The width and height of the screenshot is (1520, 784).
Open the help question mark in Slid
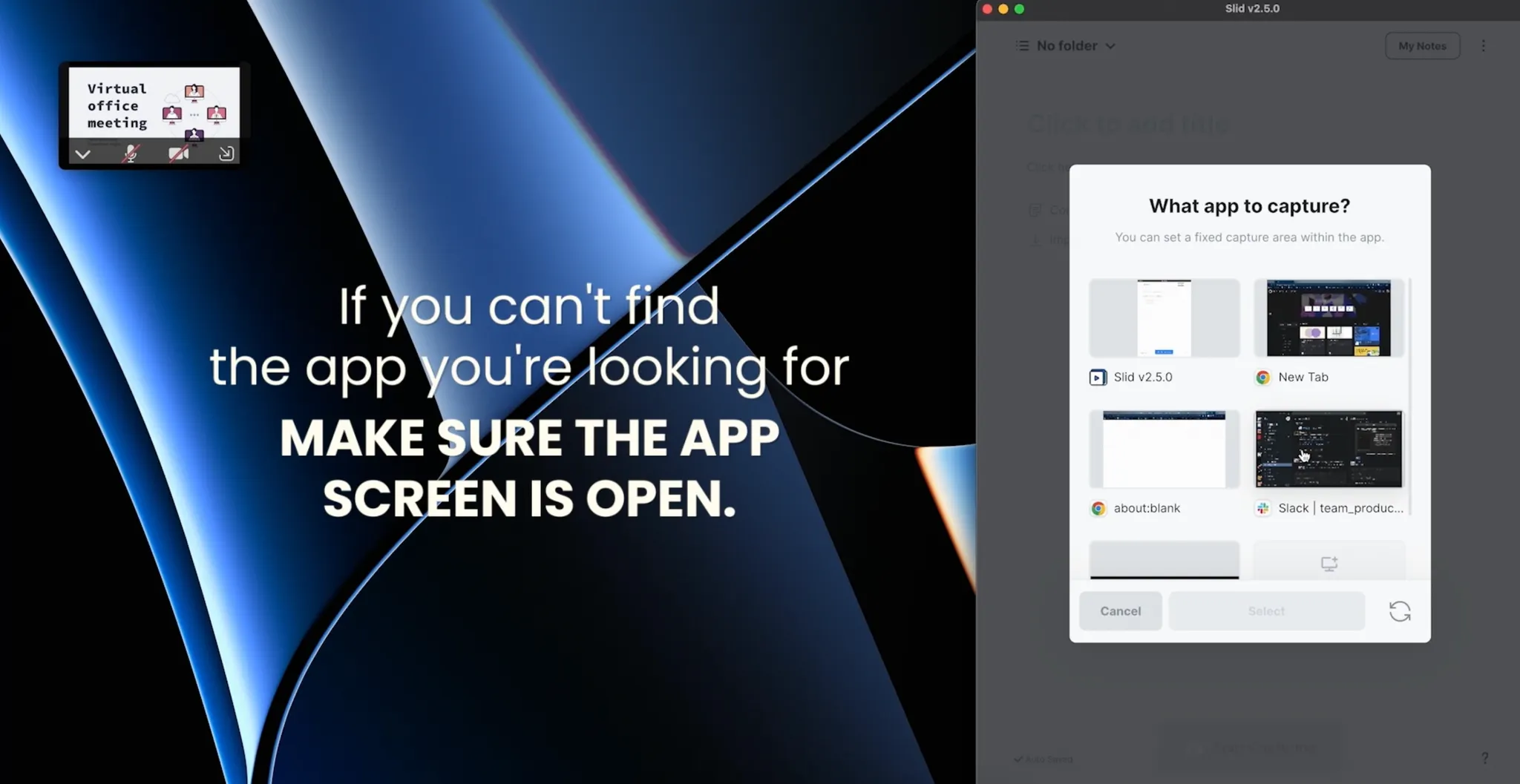(1484, 758)
